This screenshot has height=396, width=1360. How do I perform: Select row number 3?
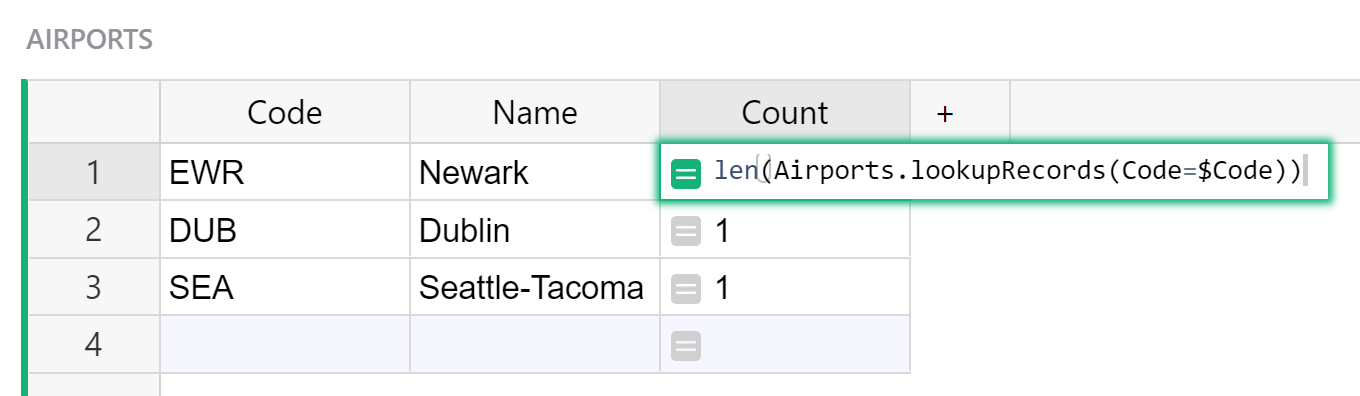coord(94,288)
